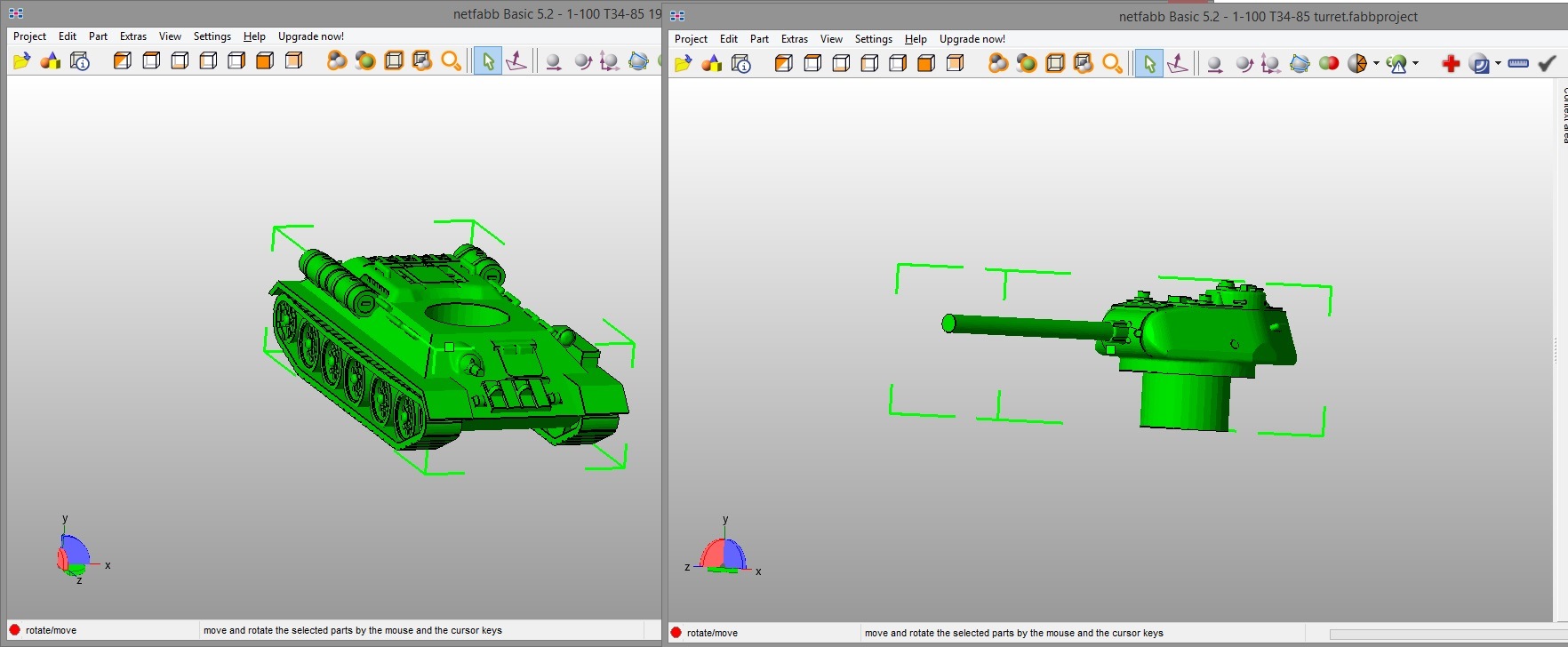Open the Extras menu in the hull window
Viewport: 1568px width, 647px height.
133,36
